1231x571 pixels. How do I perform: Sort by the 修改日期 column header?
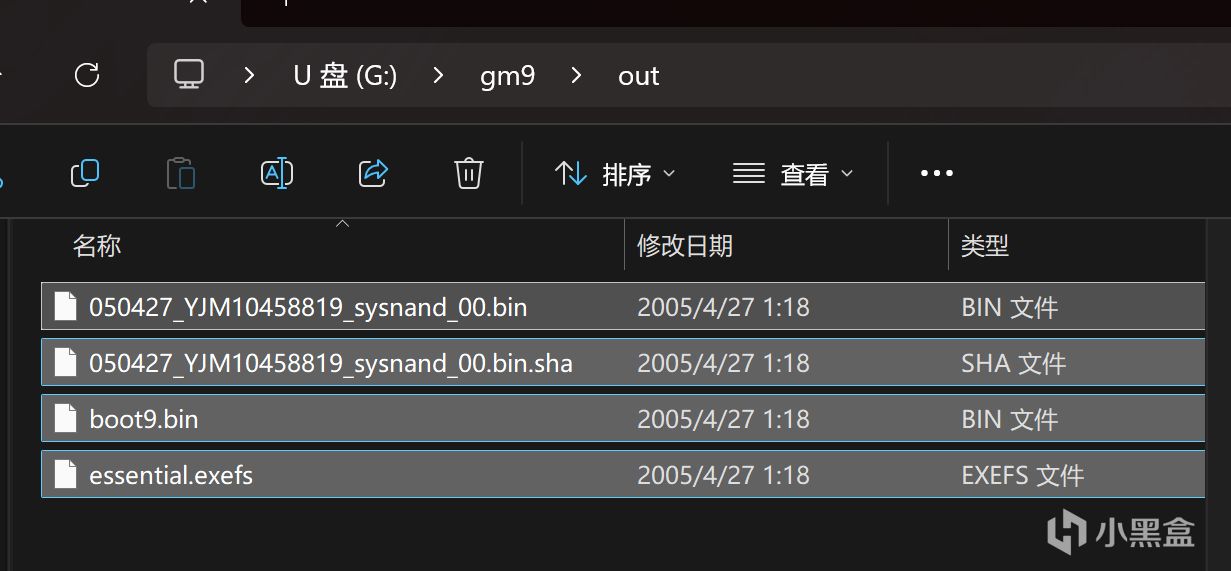pyautogui.click(x=685, y=246)
